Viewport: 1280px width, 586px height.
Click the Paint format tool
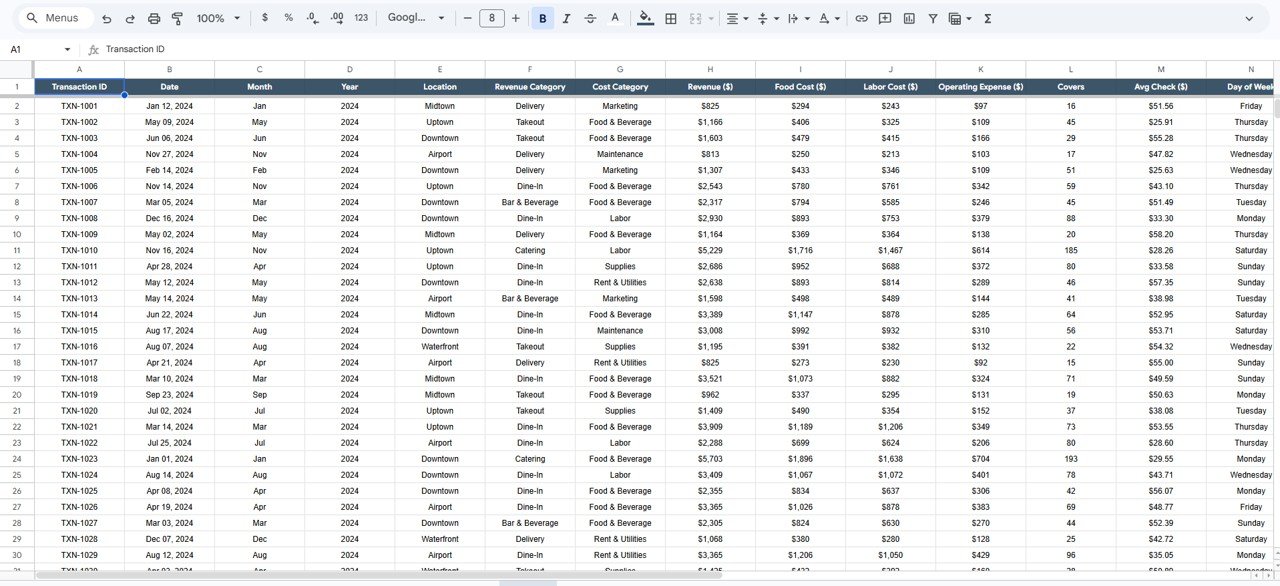click(178, 18)
